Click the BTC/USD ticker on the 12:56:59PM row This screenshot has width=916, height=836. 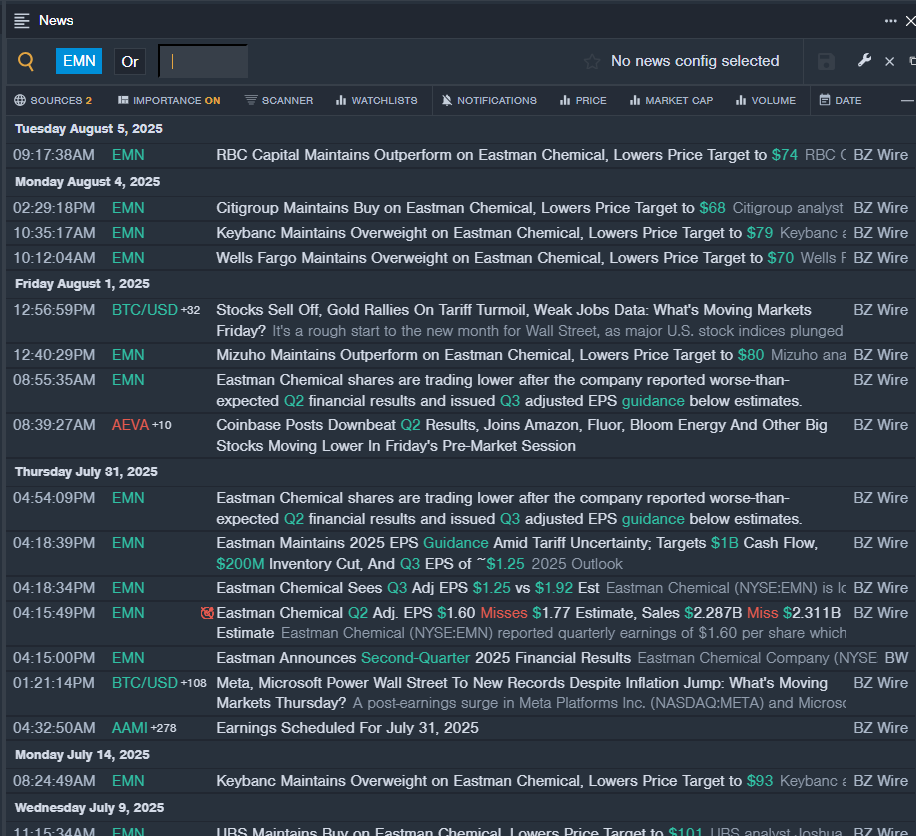pyautogui.click(x=144, y=310)
